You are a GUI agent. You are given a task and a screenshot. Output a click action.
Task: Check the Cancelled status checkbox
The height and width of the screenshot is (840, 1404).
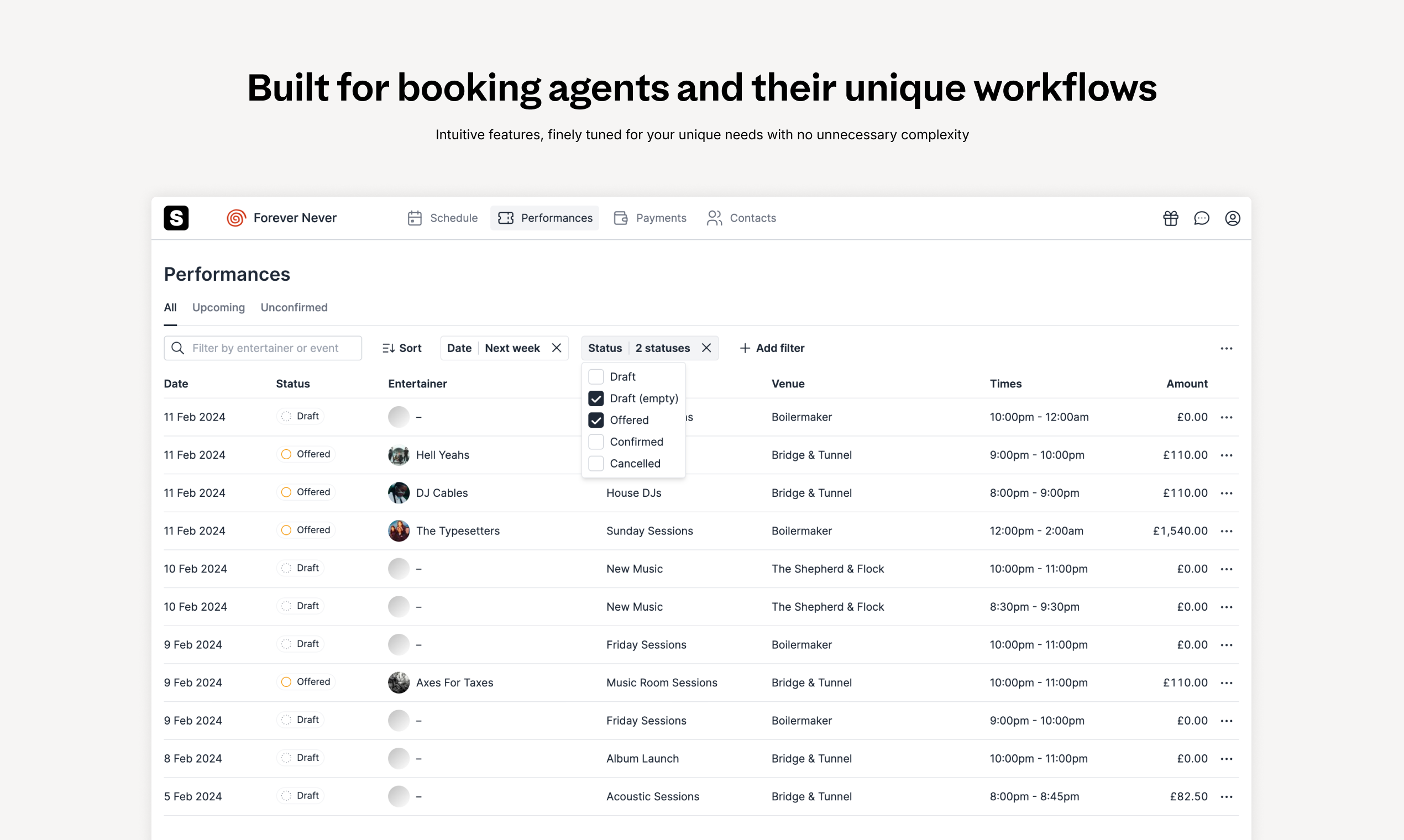pos(595,464)
